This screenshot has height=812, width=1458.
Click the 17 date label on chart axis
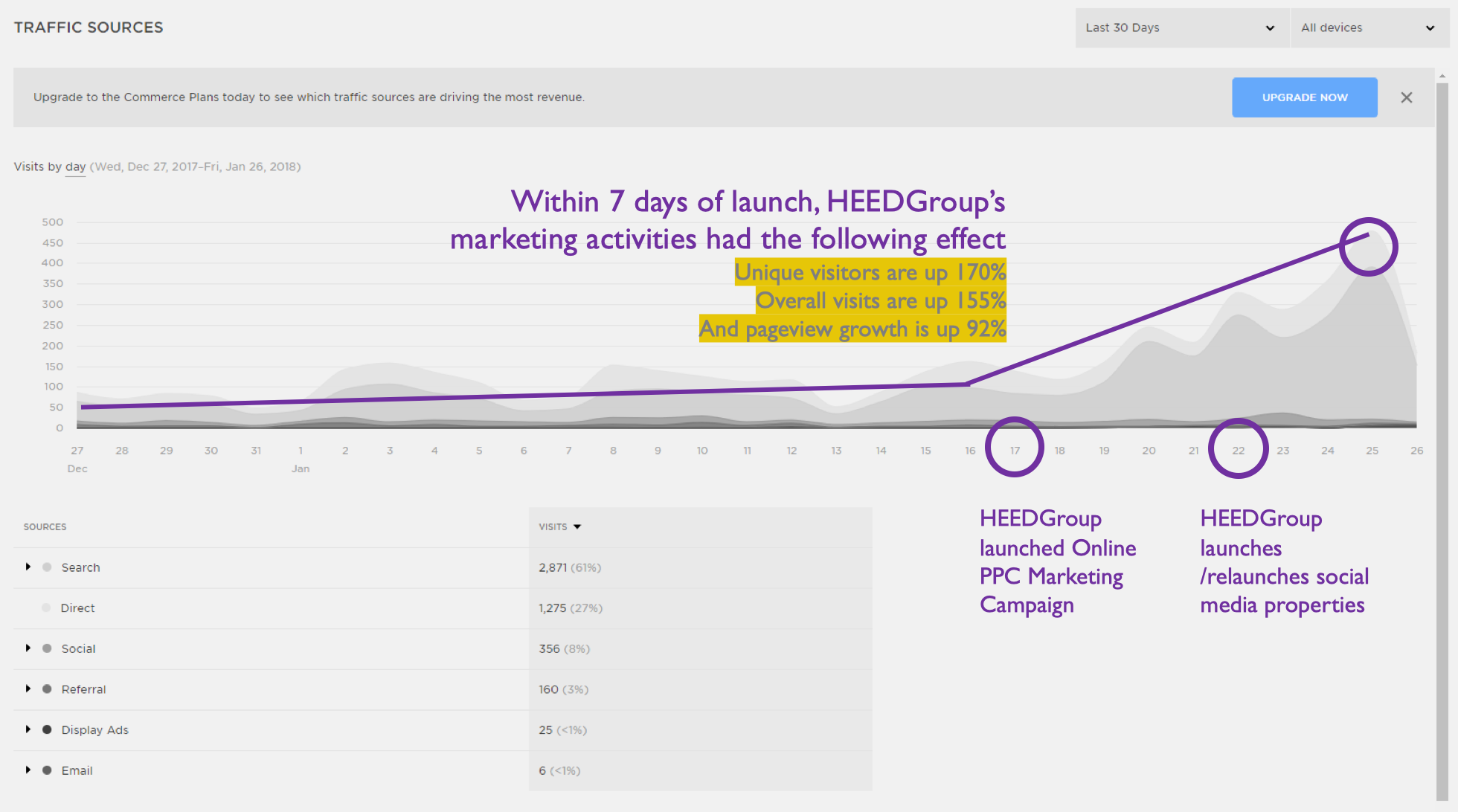[1015, 451]
